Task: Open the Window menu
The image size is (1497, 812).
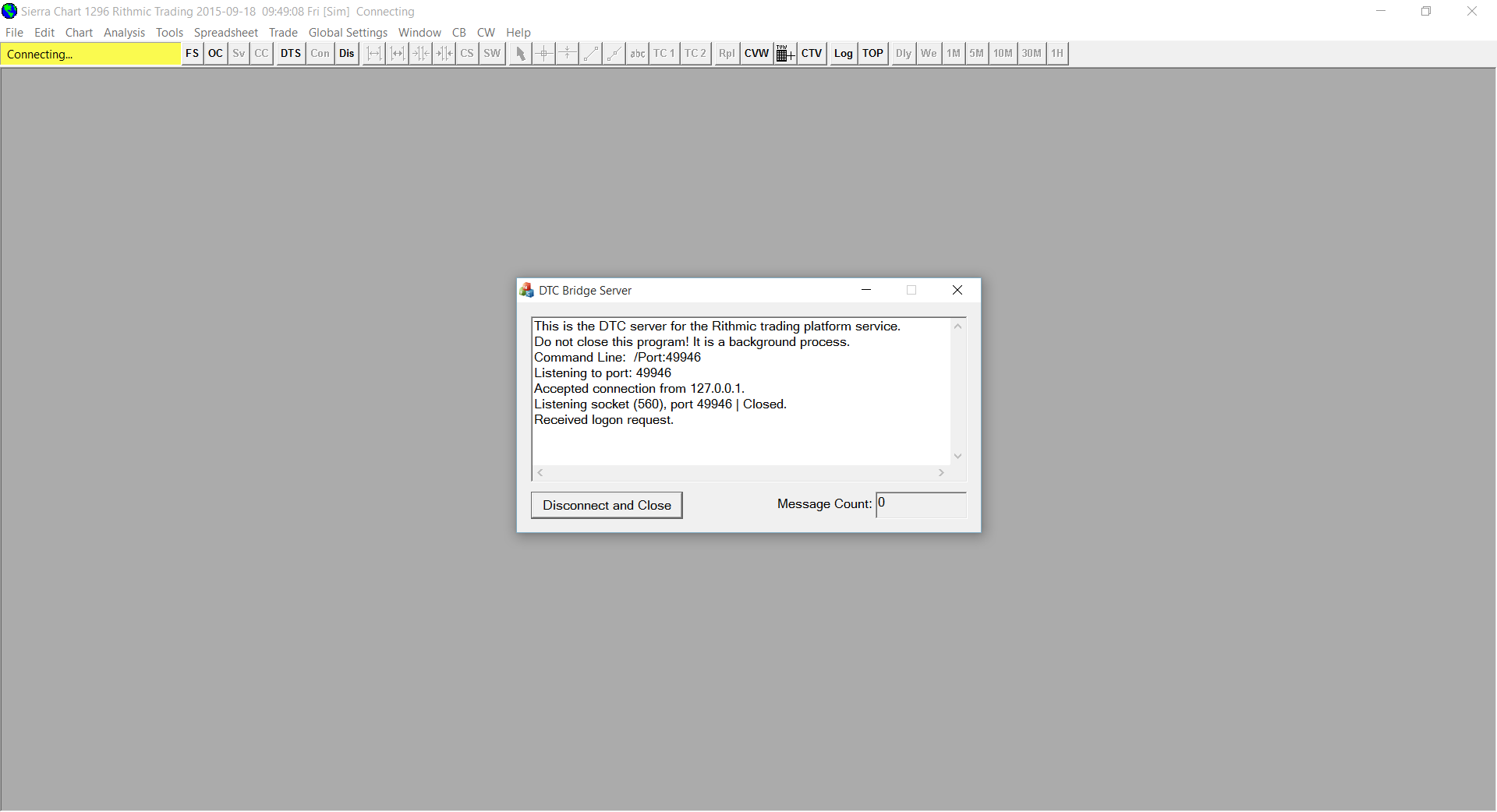Action: point(419,33)
